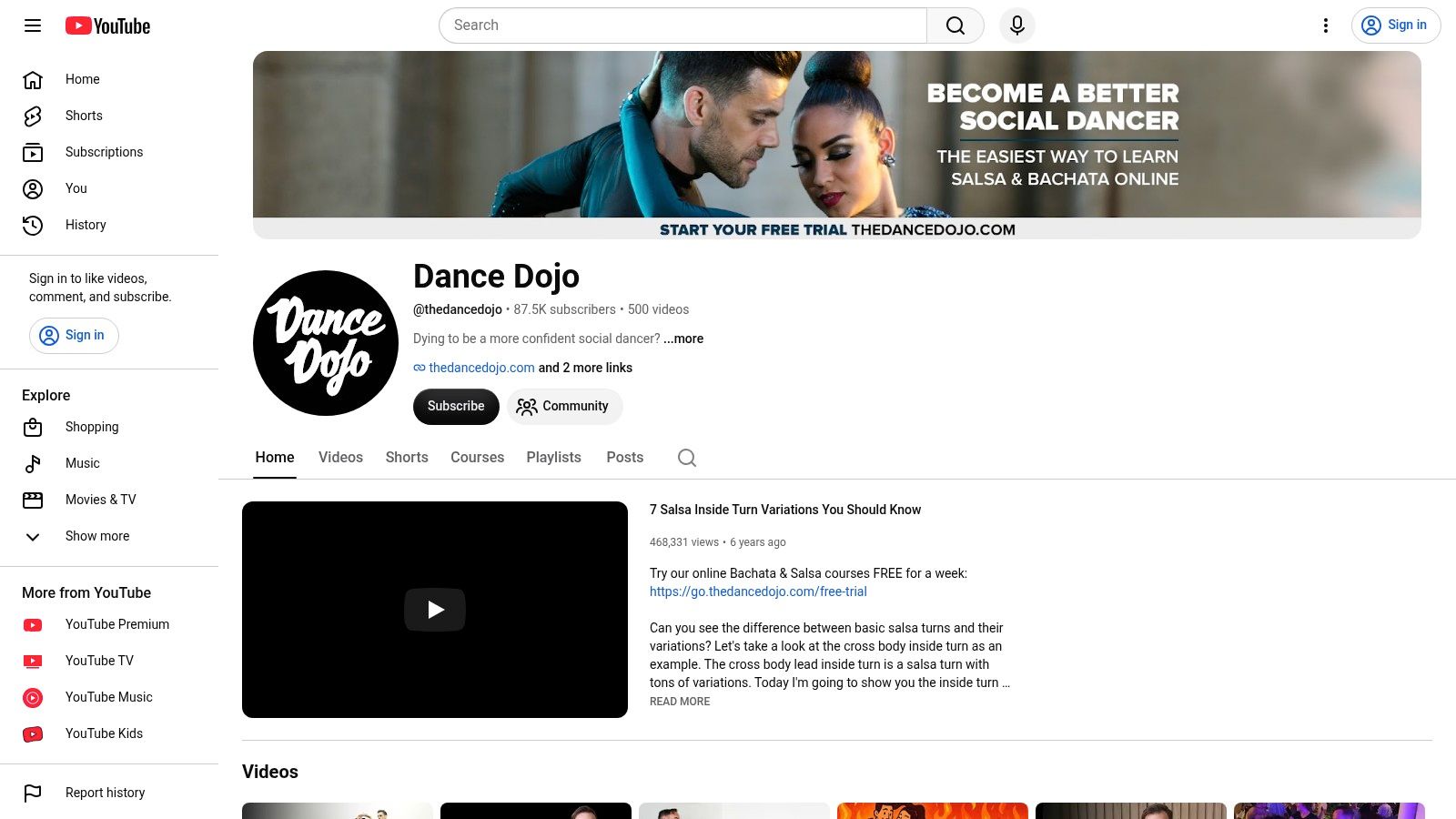The width and height of the screenshot is (1456, 819).
Task: Click the Home sidebar icon
Action: pos(33,79)
